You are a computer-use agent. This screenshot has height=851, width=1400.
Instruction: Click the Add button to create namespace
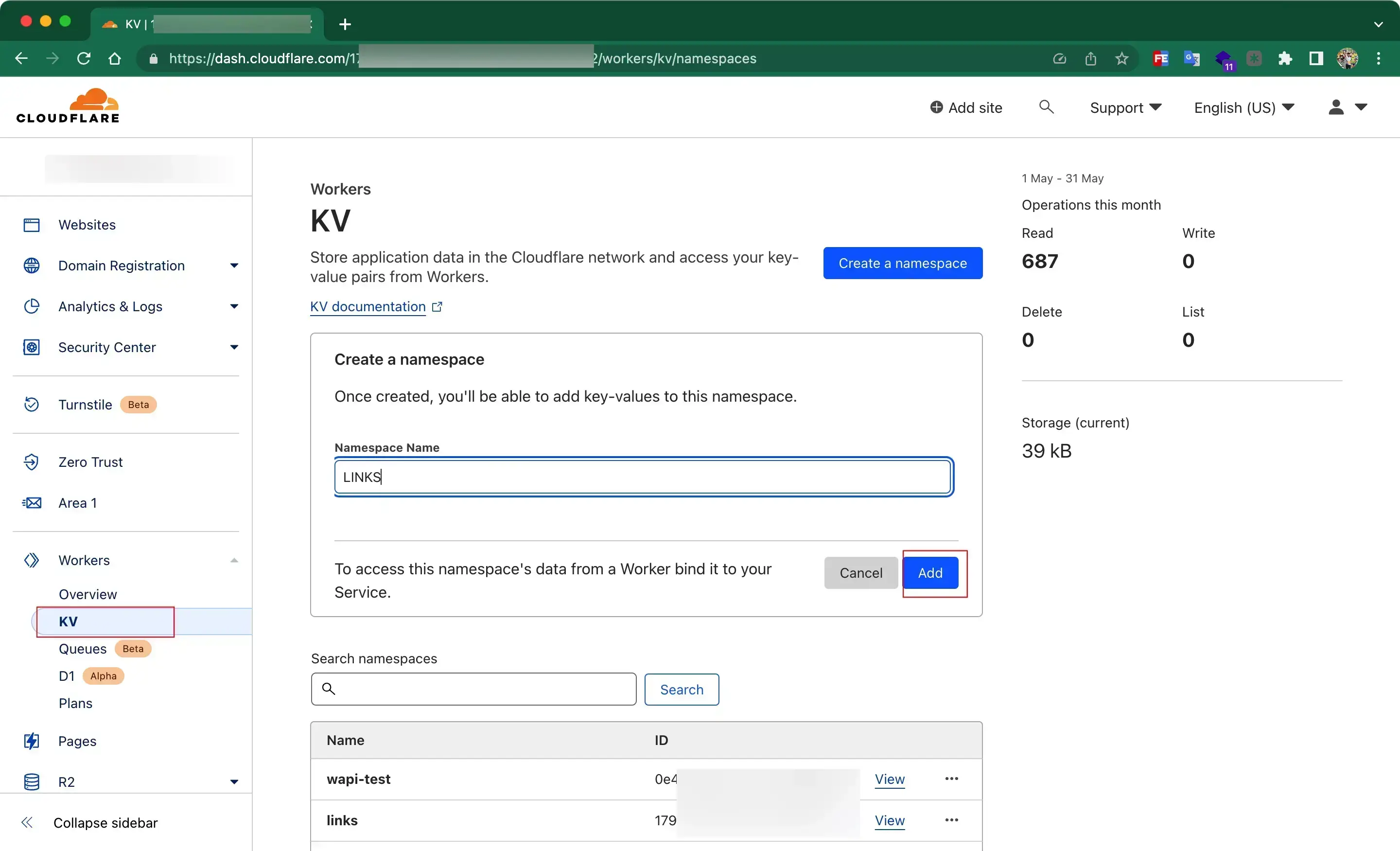pyautogui.click(x=930, y=572)
